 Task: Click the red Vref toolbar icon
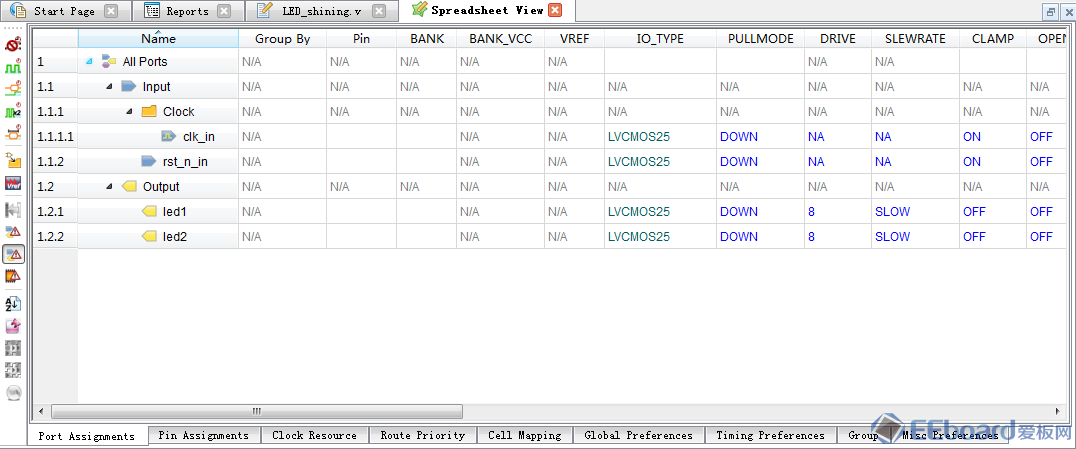click(12, 183)
